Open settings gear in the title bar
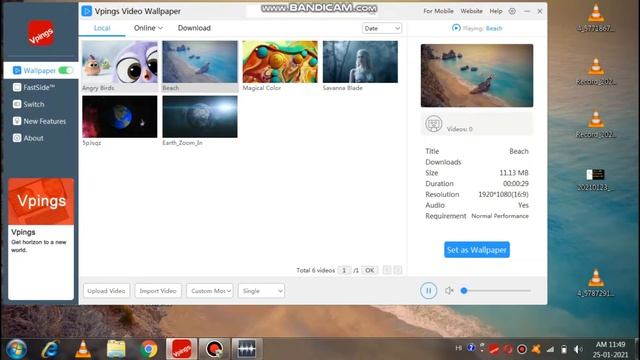The width and height of the screenshot is (640, 360). point(512,11)
